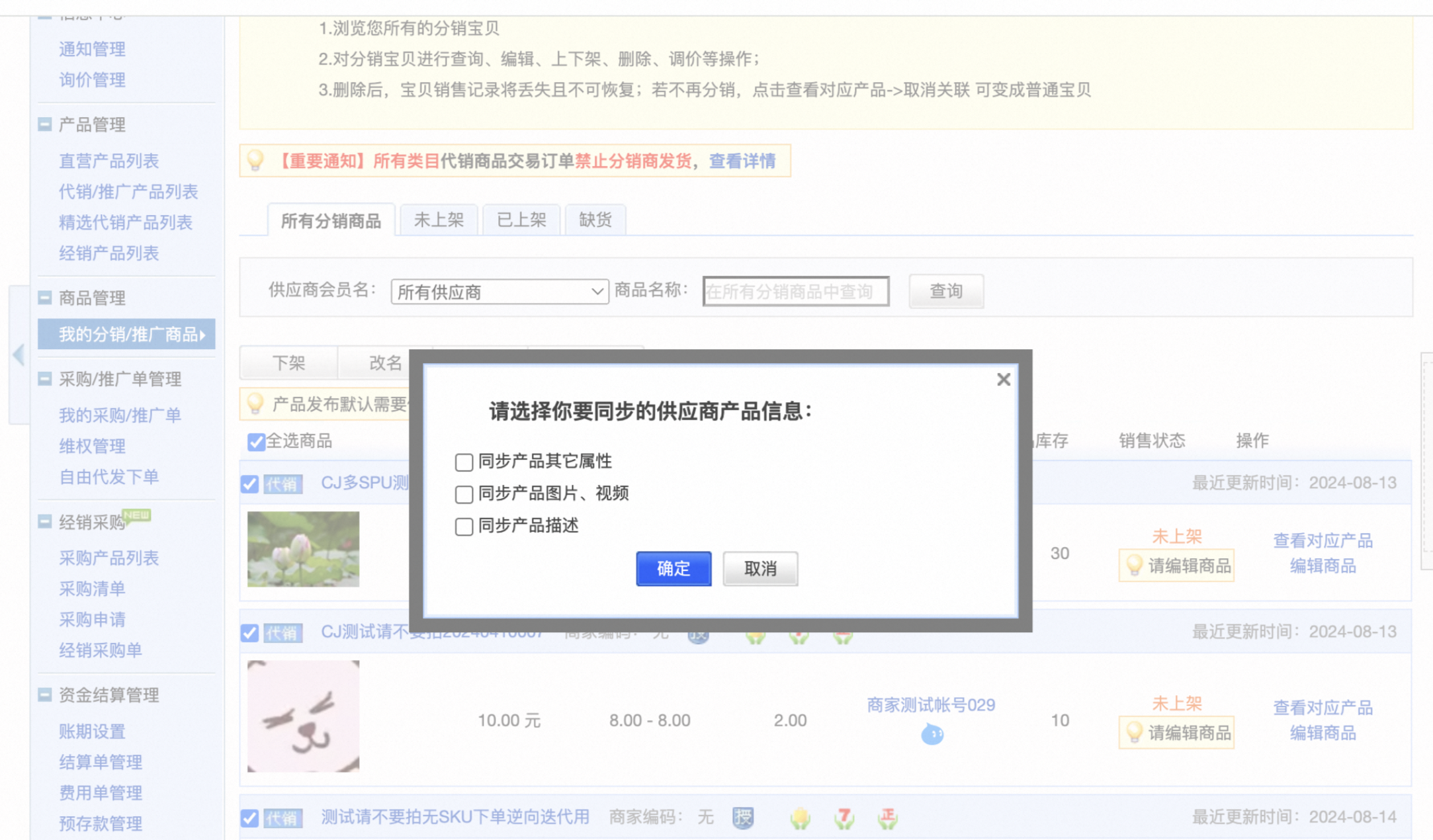Open the 所有供应商 supplier dropdown
1433x840 pixels.
[x=499, y=292]
